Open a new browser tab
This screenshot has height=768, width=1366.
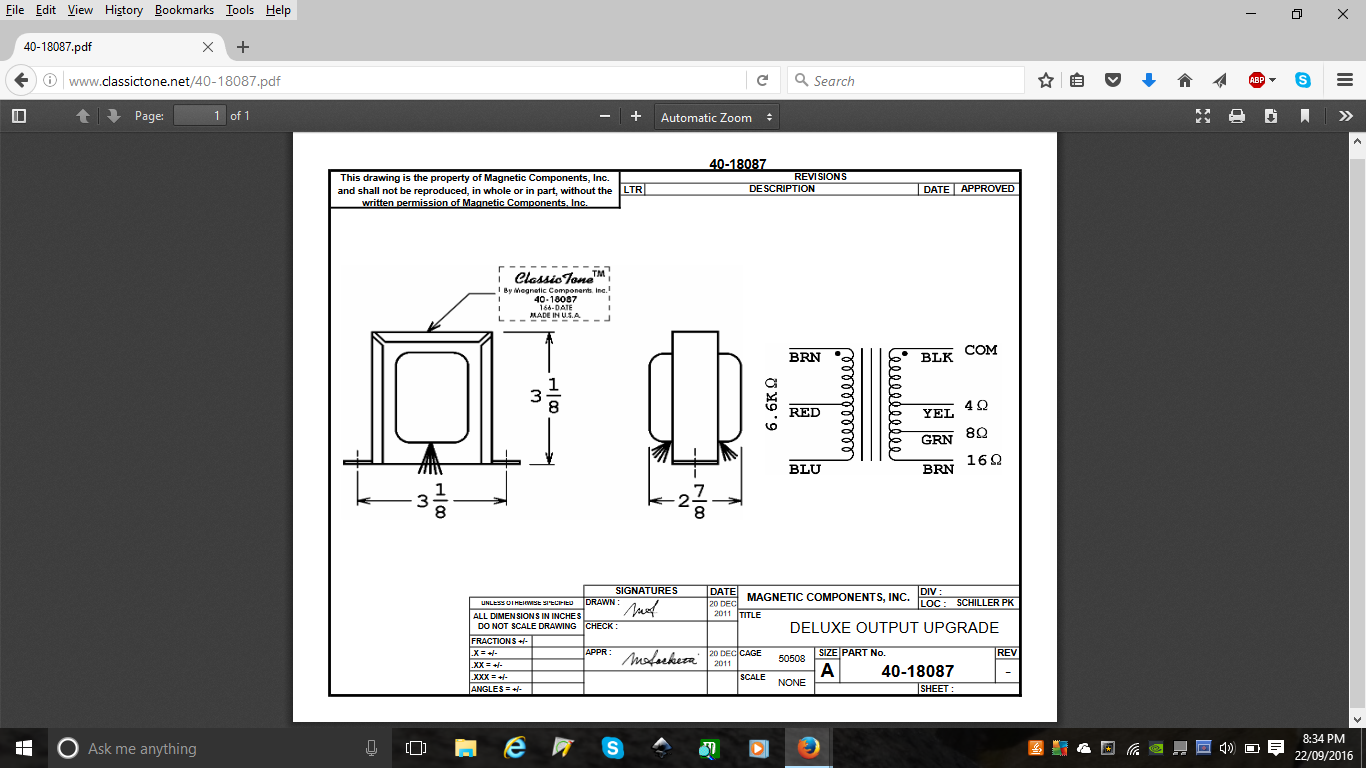pos(242,47)
